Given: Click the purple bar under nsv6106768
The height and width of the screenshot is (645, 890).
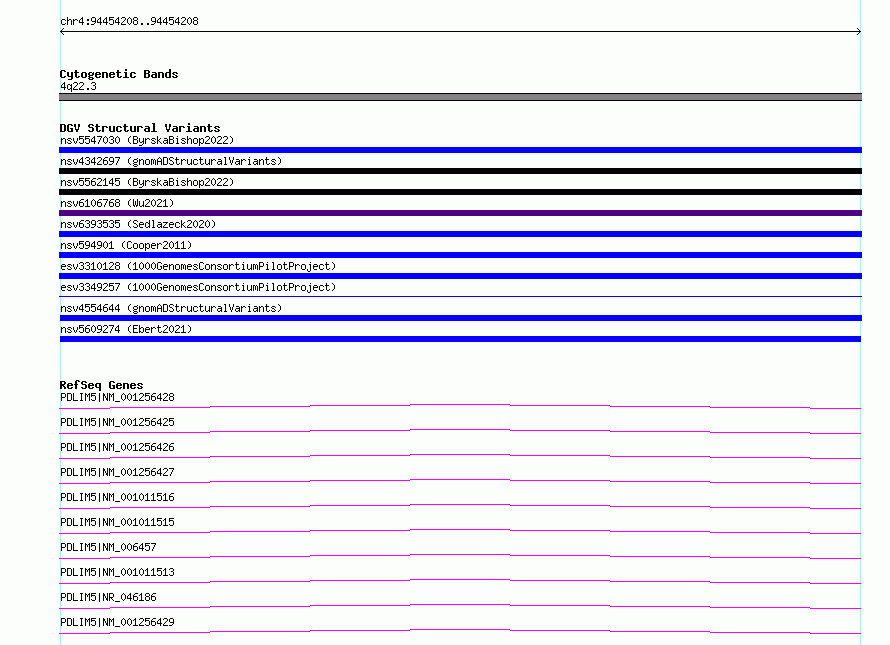Looking at the screenshot, I should (x=460, y=213).
